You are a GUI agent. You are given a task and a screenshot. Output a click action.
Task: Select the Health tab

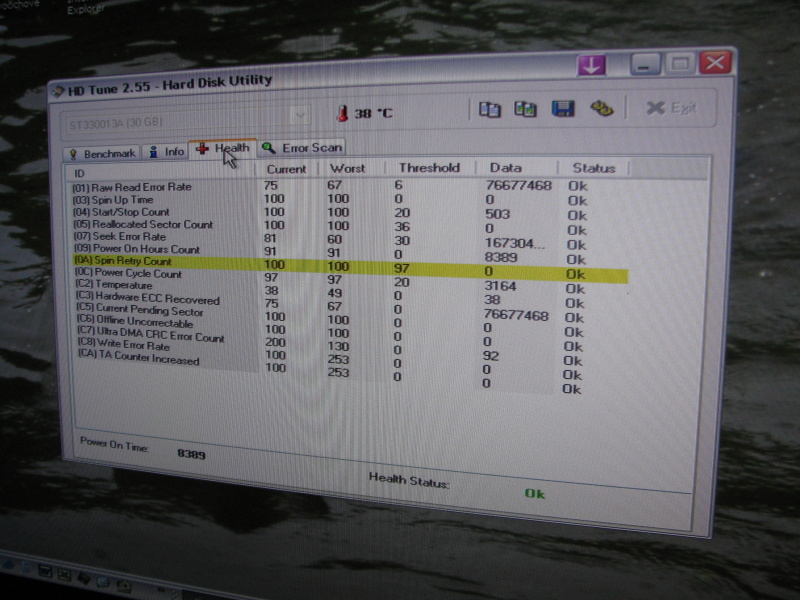[223, 149]
